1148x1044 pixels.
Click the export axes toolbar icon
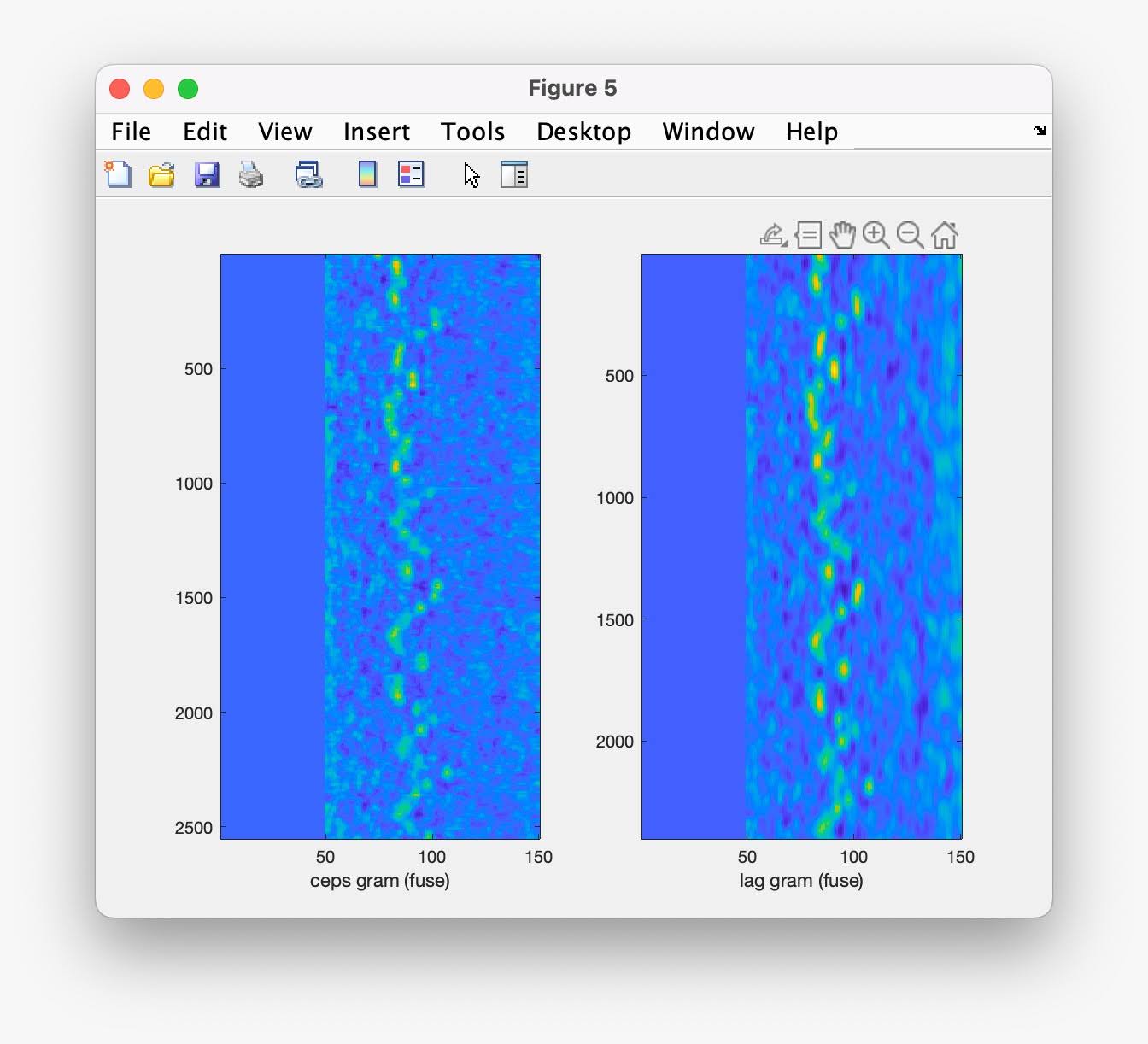point(773,235)
